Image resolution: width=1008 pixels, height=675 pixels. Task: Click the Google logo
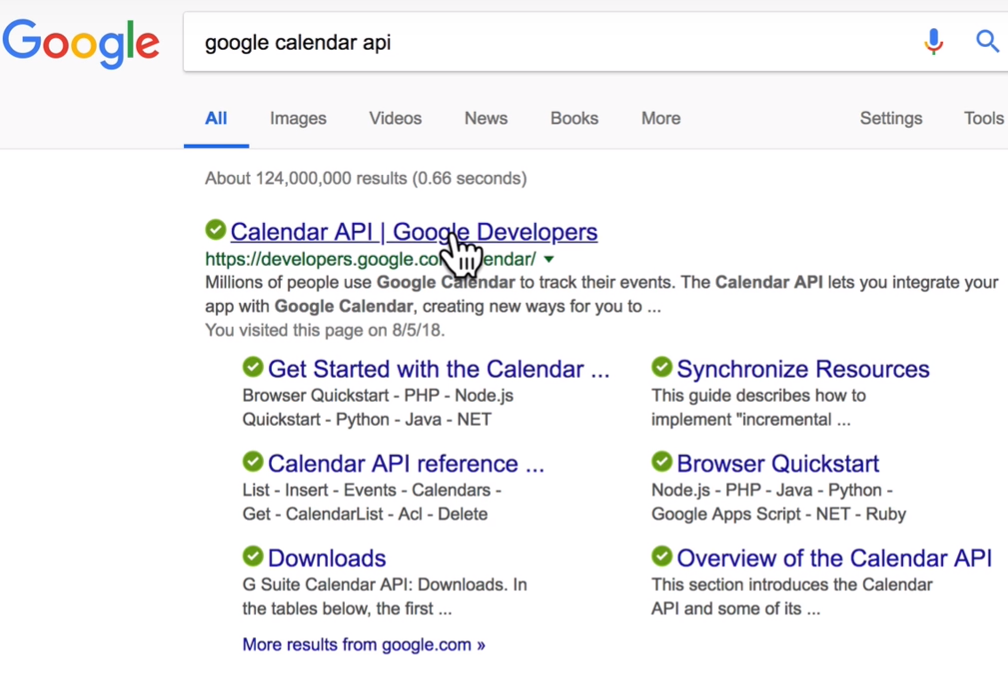point(81,43)
